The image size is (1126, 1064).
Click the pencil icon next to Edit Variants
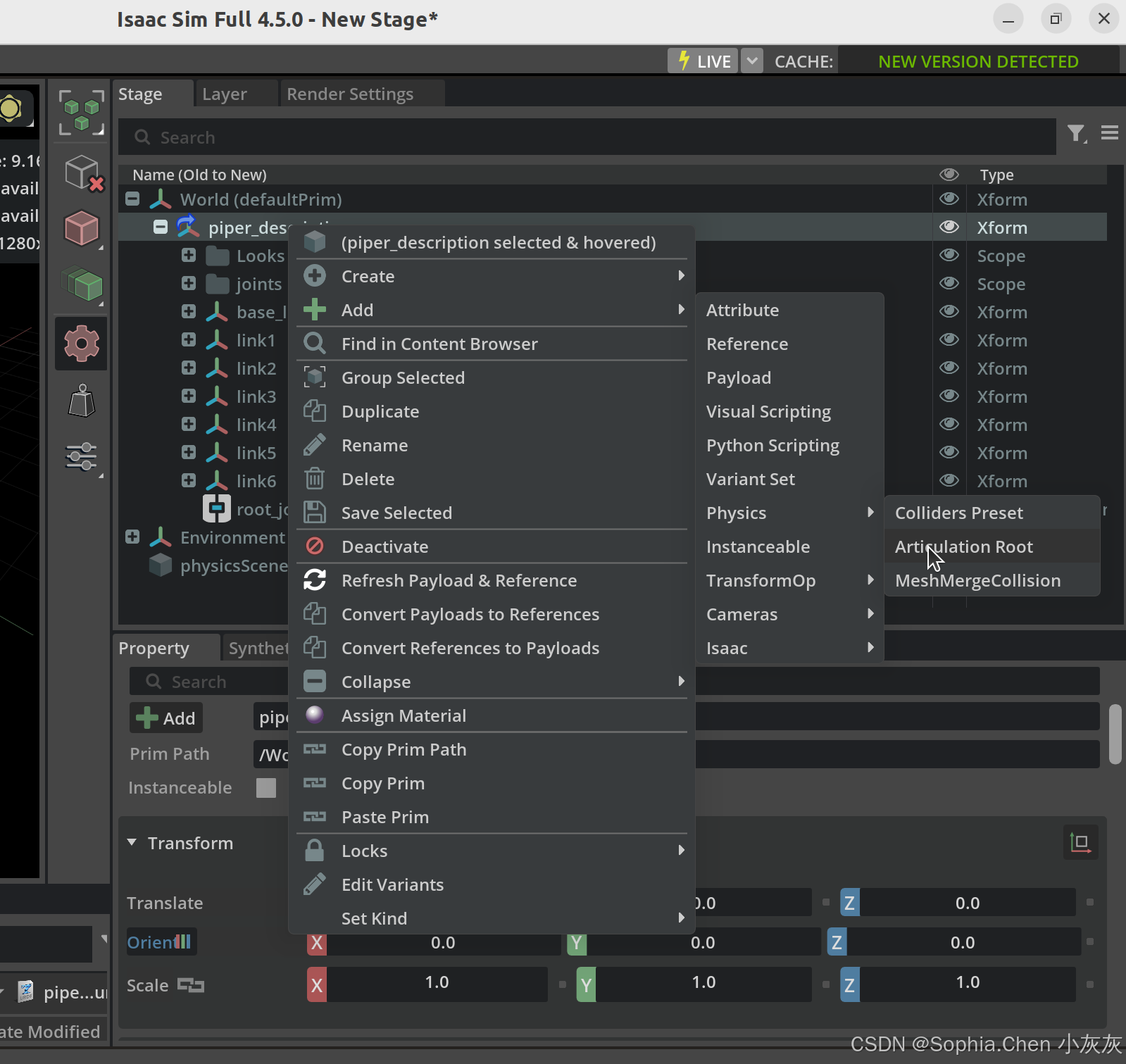(x=315, y=884)
